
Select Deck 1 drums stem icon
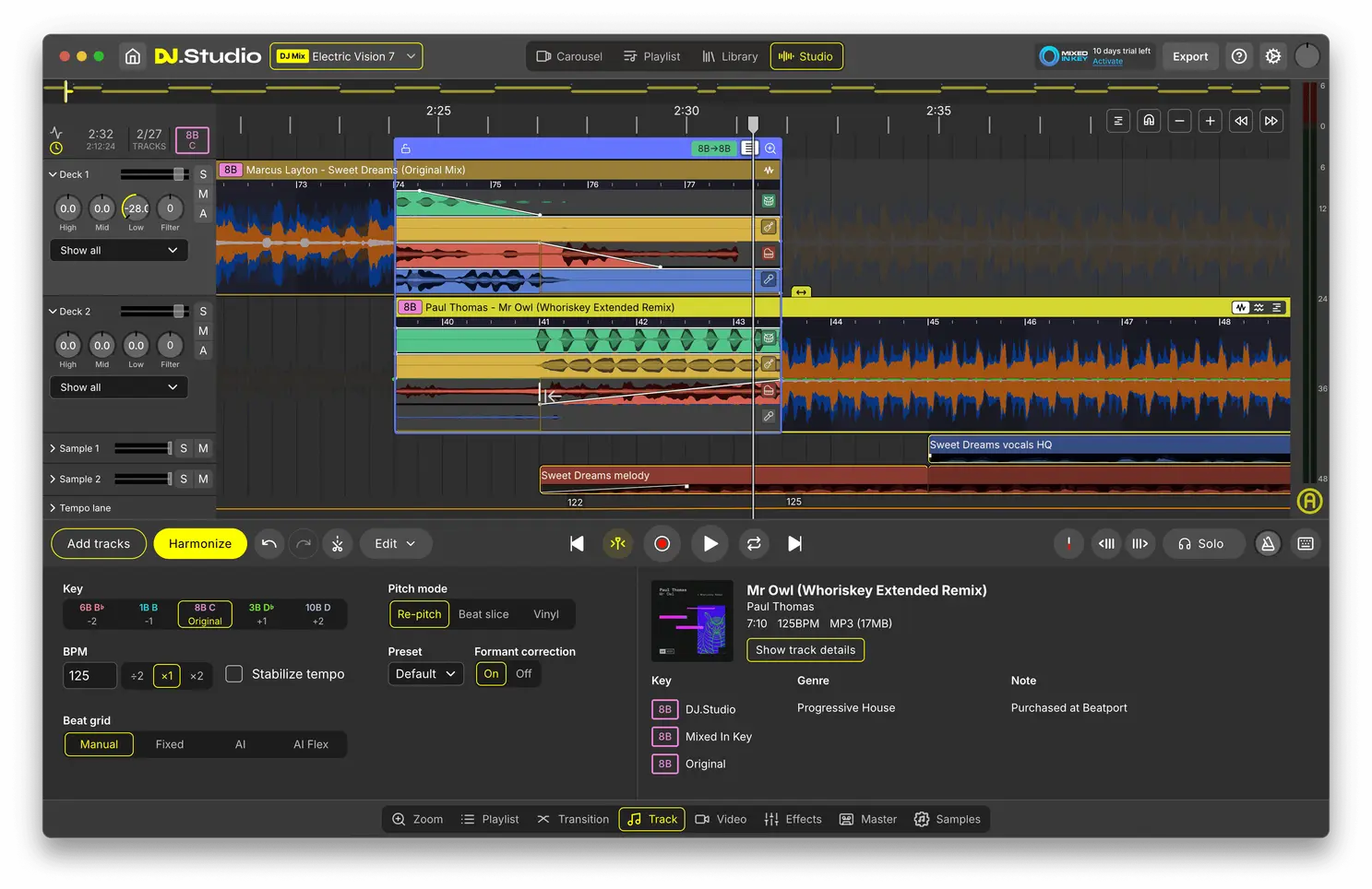click(x=769, y=201)
